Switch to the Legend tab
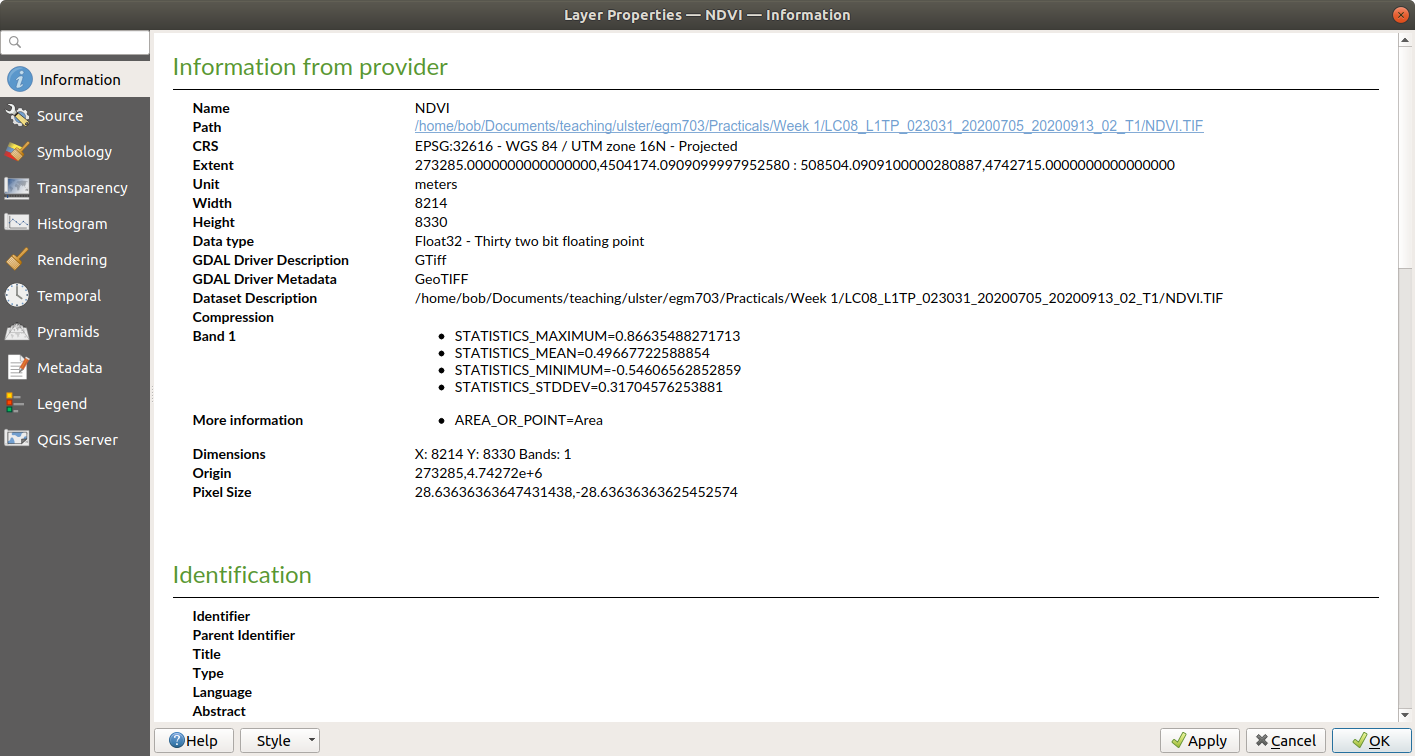This screenshot has height=756, width=1415. [x=61, y=404]
